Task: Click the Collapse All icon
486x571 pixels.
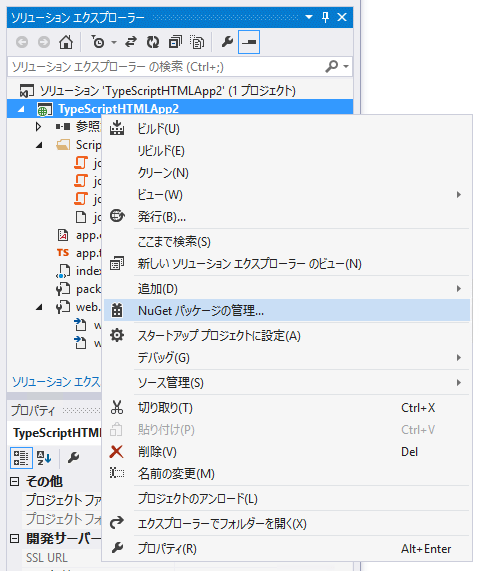Action: (175, 42)
